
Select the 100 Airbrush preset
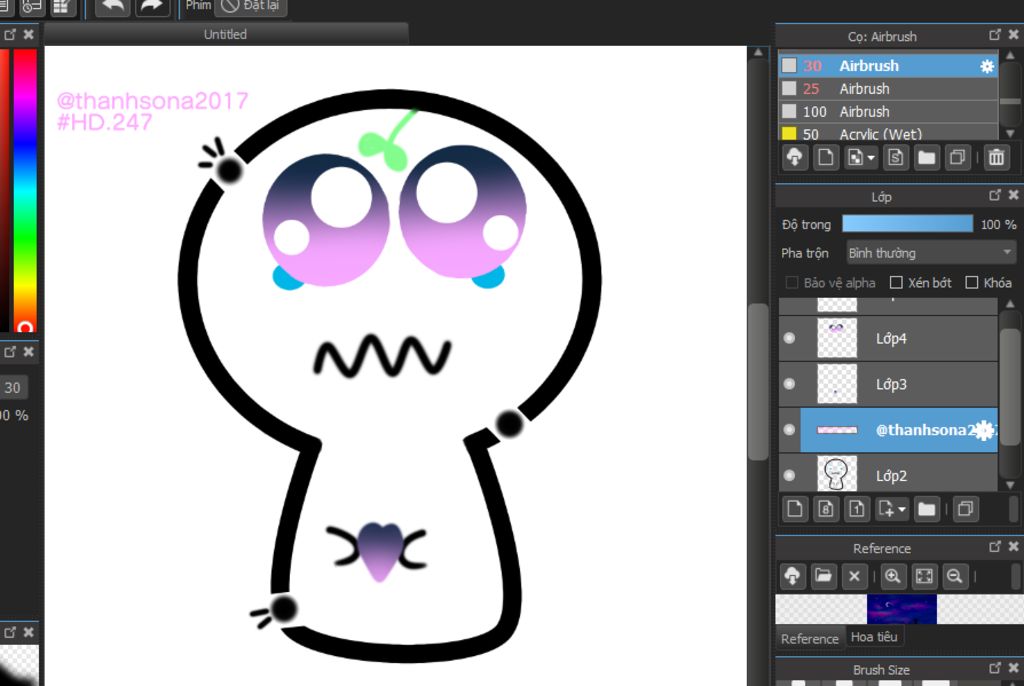pyautogui.click(x=888, y=112)
